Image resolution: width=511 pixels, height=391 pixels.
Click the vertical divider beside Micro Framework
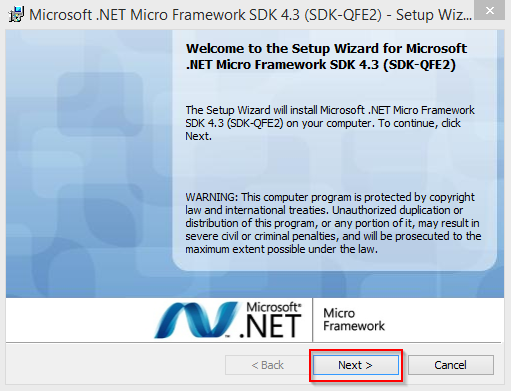313,320
